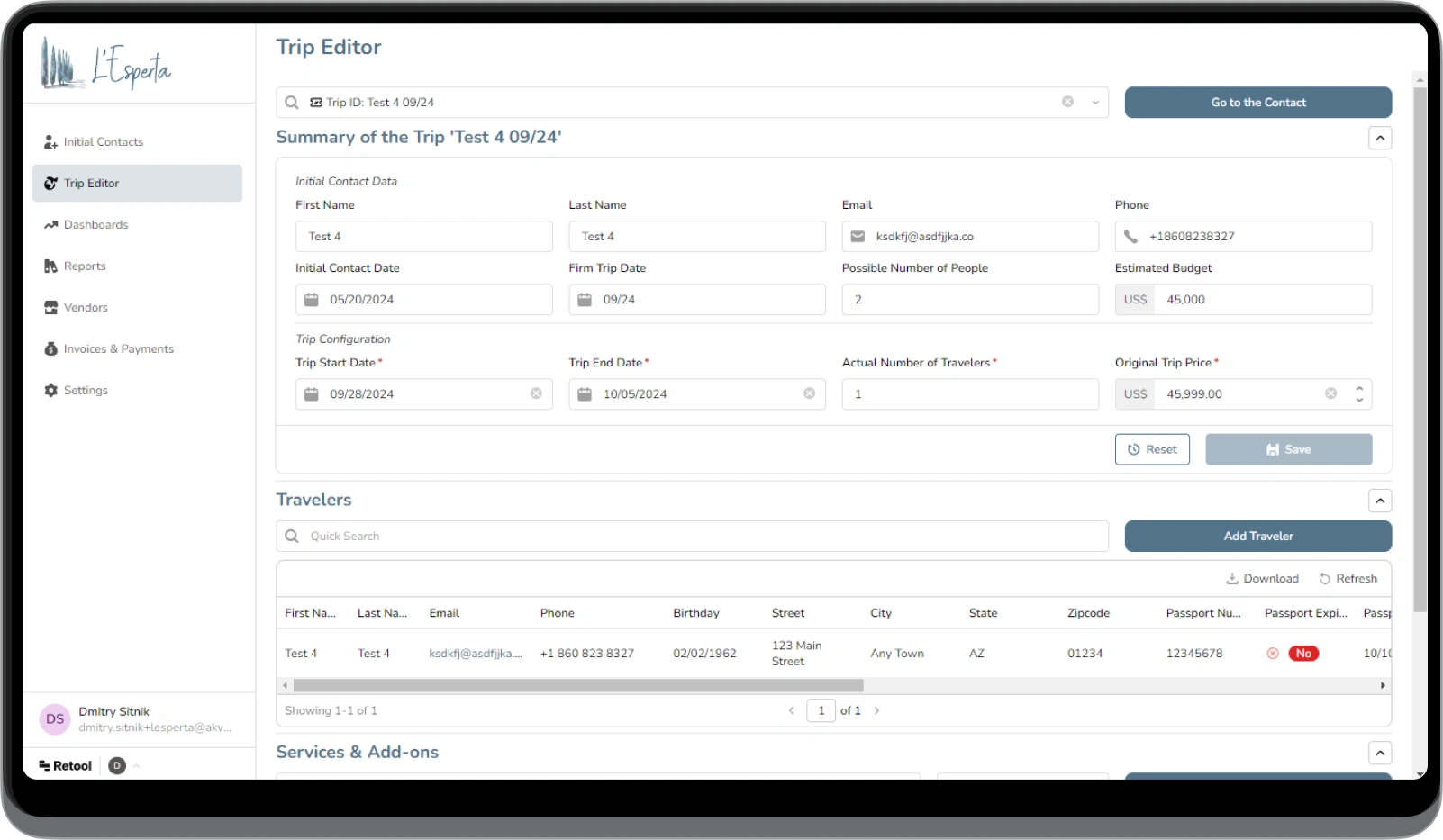Click the DS user avatar

55,719
